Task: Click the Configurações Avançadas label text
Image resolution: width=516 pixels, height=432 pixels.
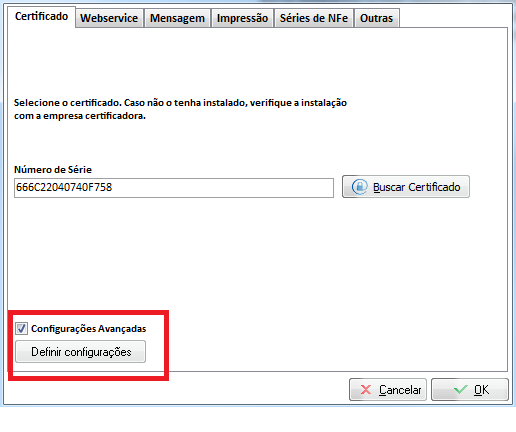Action: [89, 329]
